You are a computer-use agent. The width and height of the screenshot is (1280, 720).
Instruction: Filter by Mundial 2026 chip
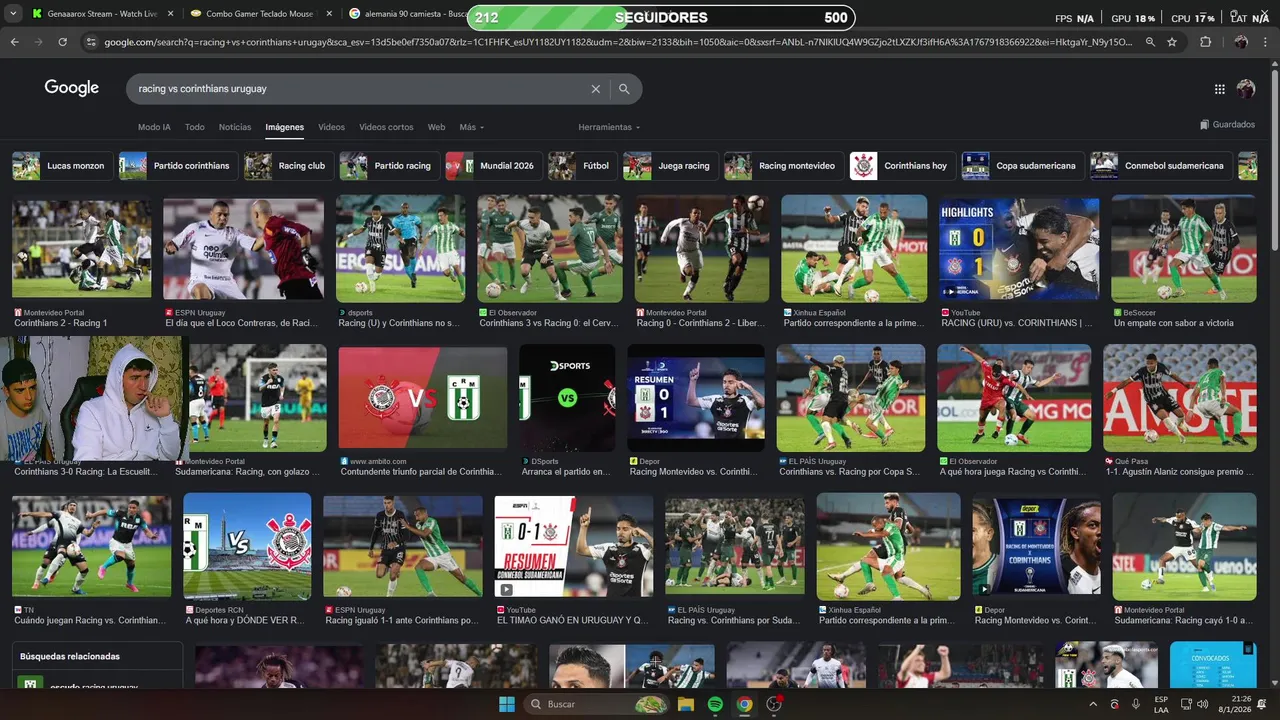(x=494, y=166)
